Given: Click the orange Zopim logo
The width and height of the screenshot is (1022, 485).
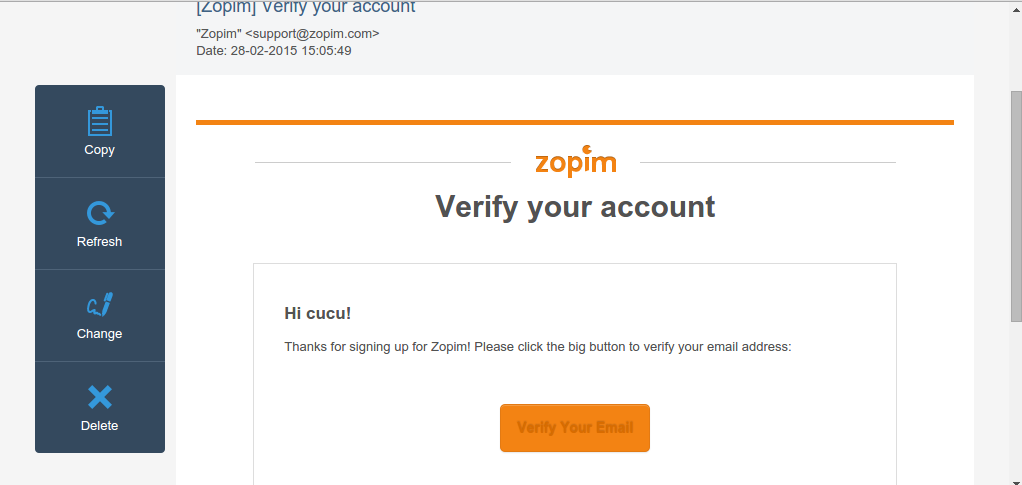Looking at the screenshot, I should [575, 162].
